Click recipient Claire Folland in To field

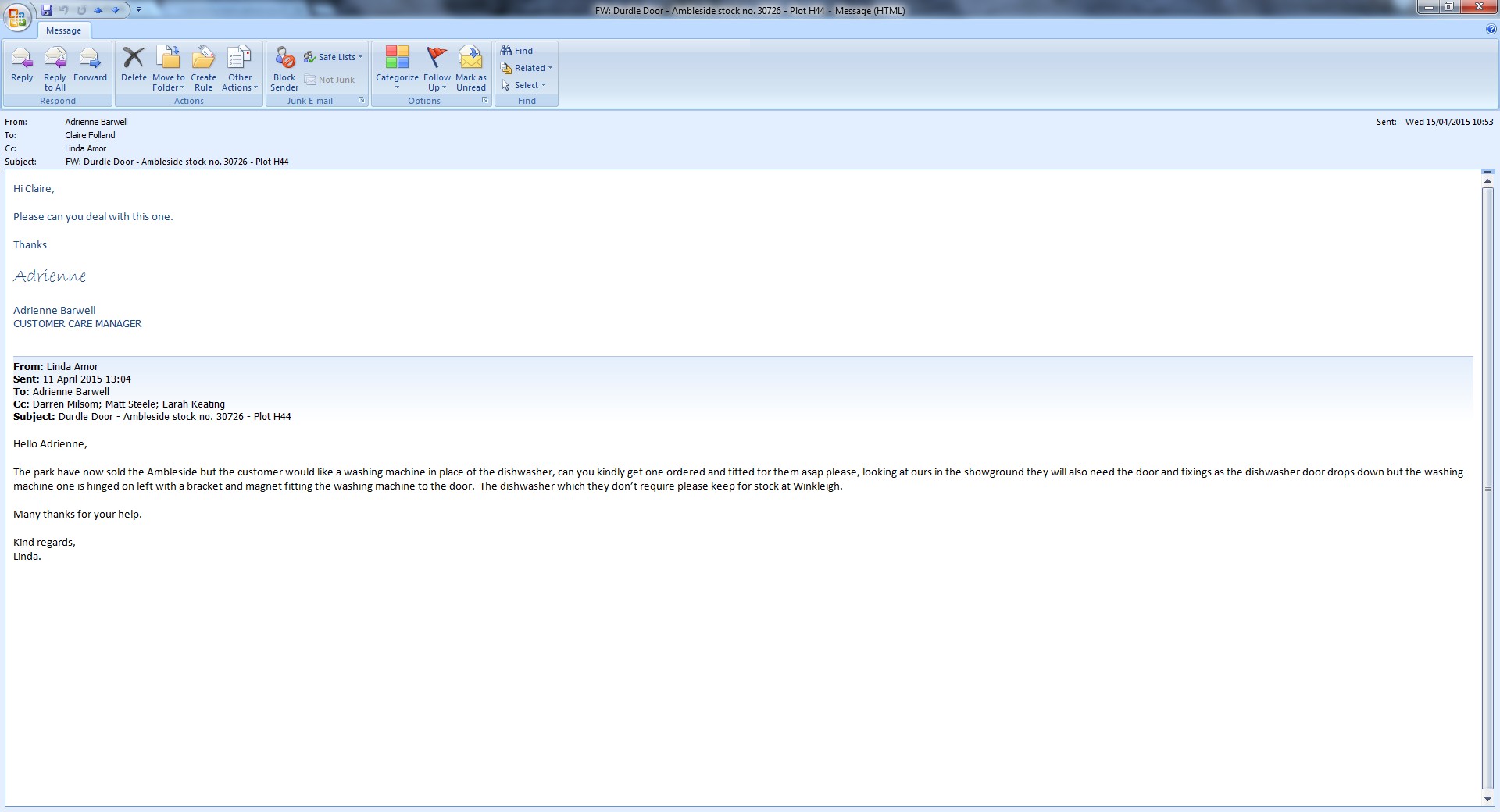coord(90,135)
